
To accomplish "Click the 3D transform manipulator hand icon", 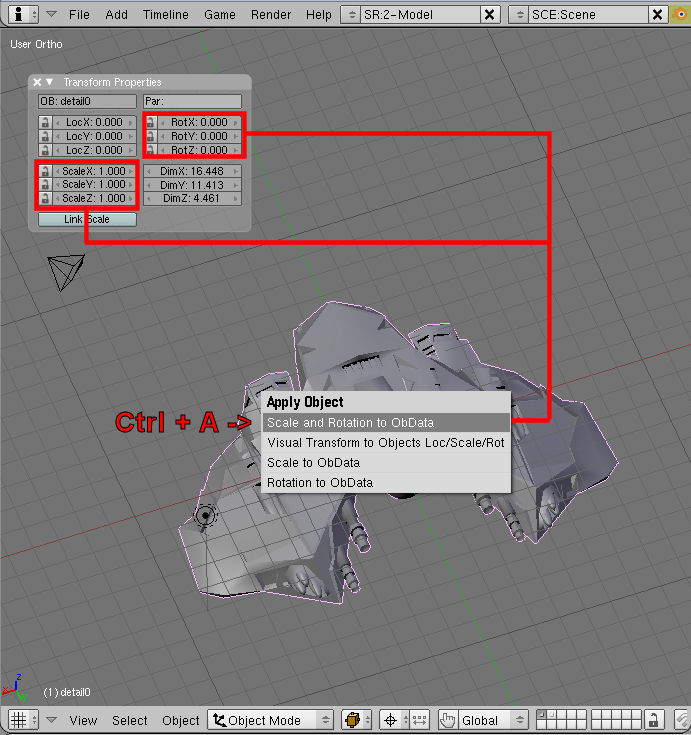I will (x=447, y=720).
